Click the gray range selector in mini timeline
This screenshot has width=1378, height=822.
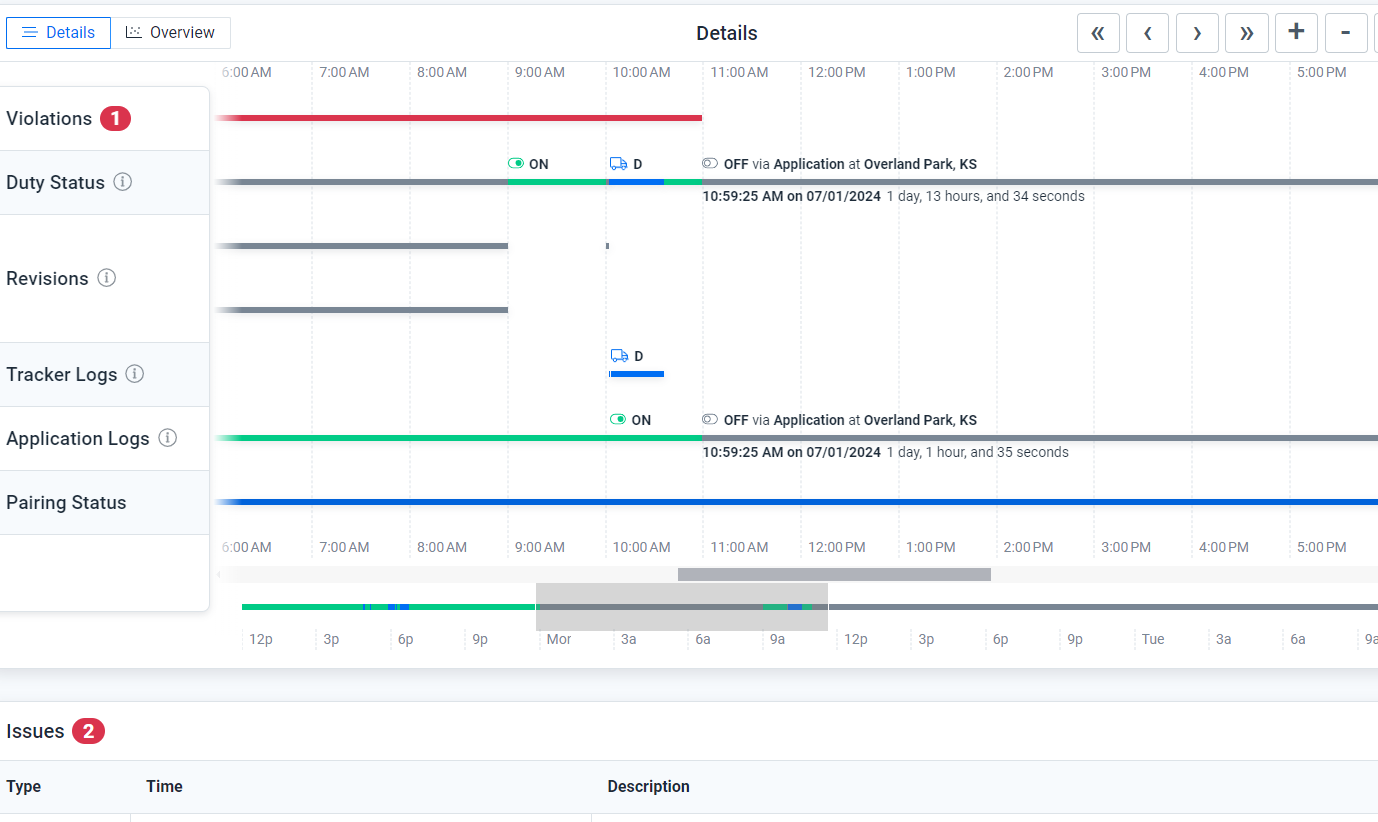tap(681, 607)
